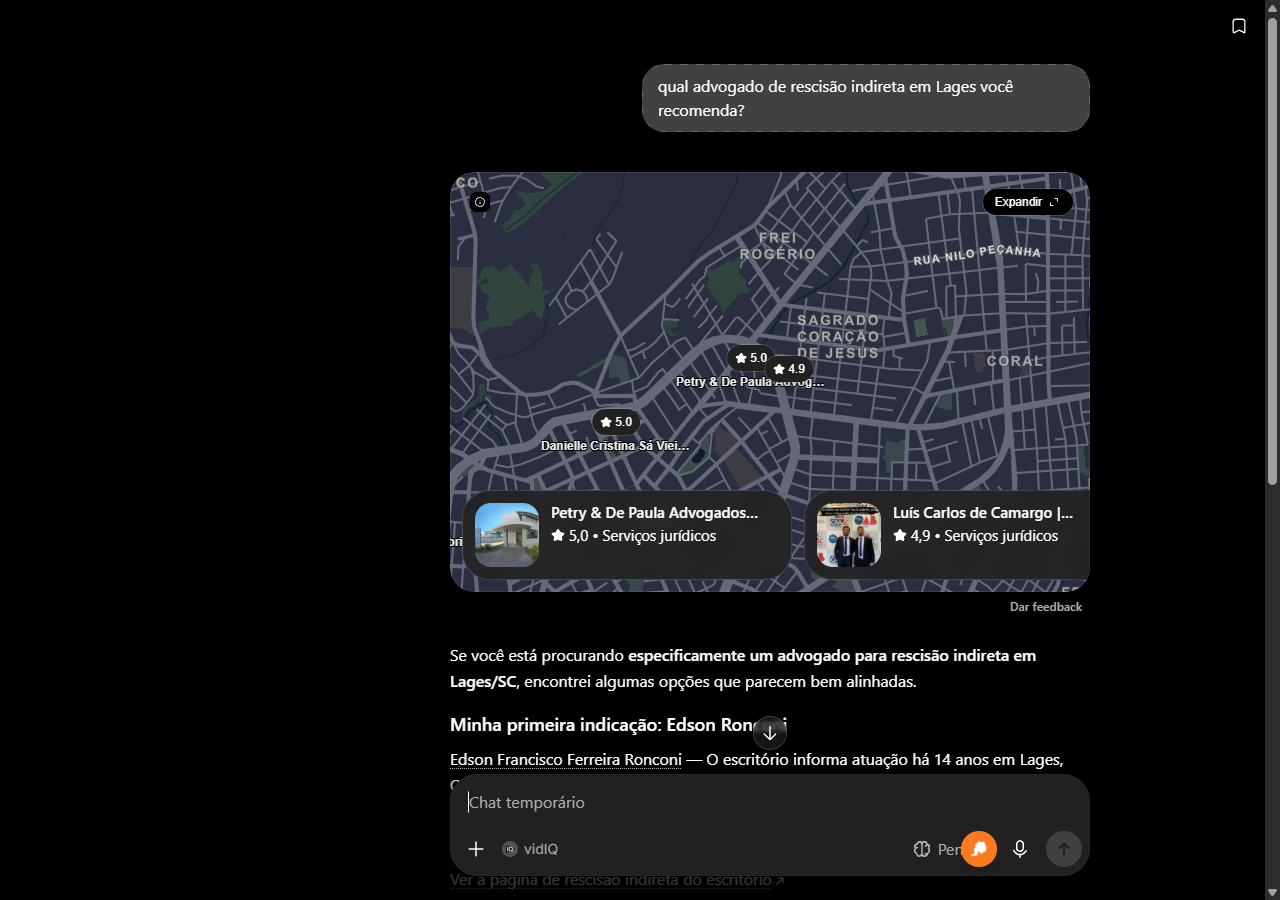Click the scrollbar up arrow
Viewport: 1280px width, 900px height.
pos(1272,8)
